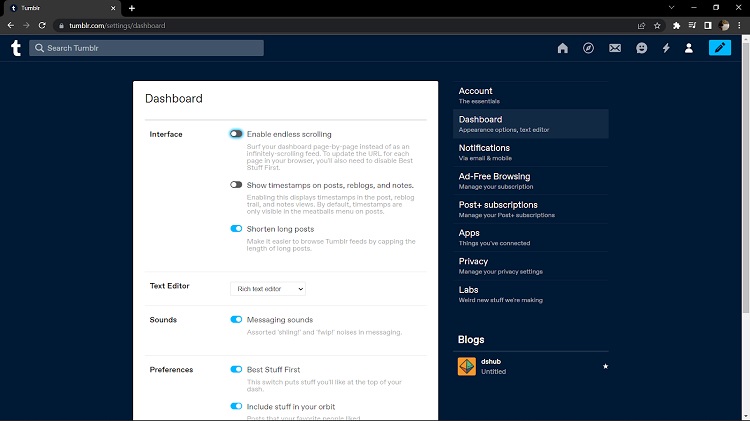This screenshot has height=421, width=750.
Task: Open the dshub blog settings
Action: [x=530, y=366]
